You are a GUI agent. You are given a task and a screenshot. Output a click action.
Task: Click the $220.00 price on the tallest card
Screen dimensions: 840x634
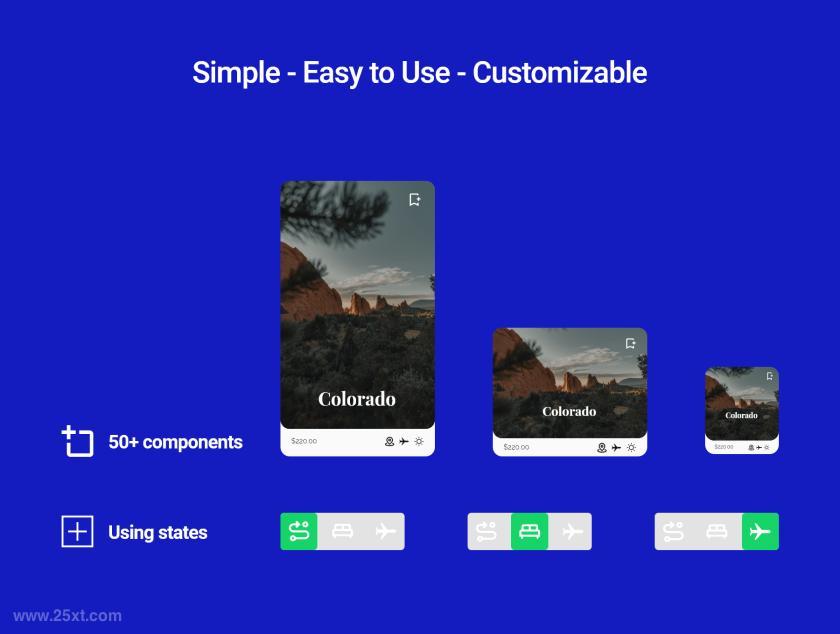tap(304, 441)
